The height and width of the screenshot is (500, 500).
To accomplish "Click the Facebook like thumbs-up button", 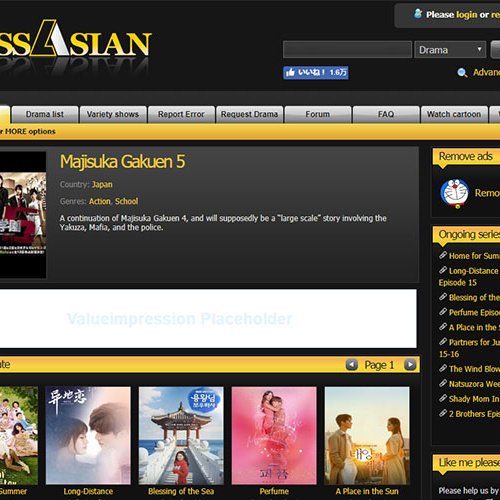I will click(315, 72).
